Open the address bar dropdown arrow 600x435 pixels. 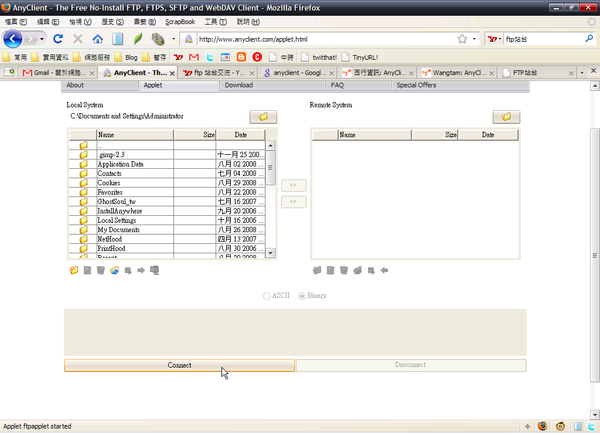474,39
